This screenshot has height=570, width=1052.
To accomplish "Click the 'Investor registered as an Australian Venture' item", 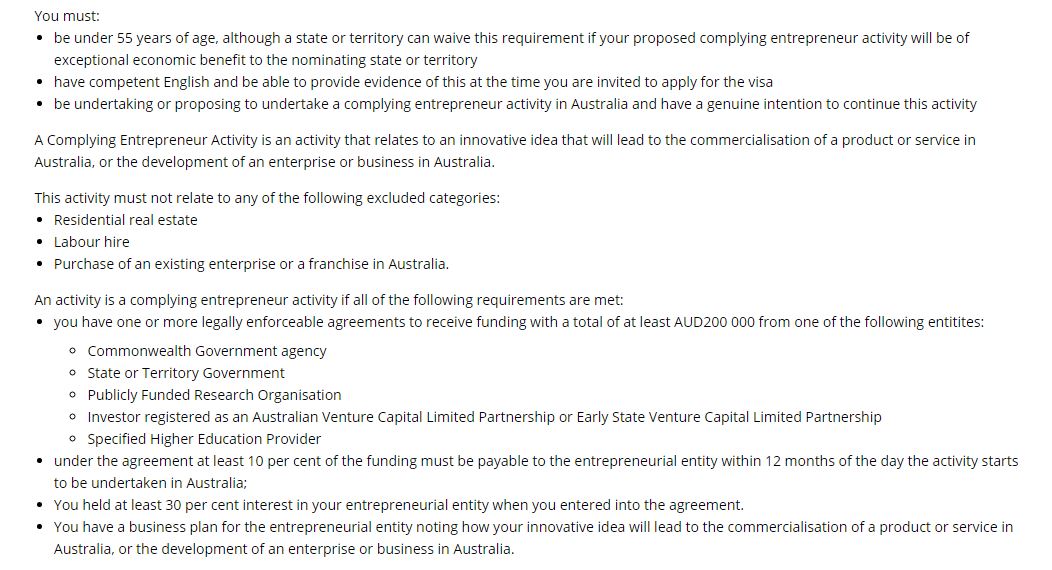I will 484,417.
